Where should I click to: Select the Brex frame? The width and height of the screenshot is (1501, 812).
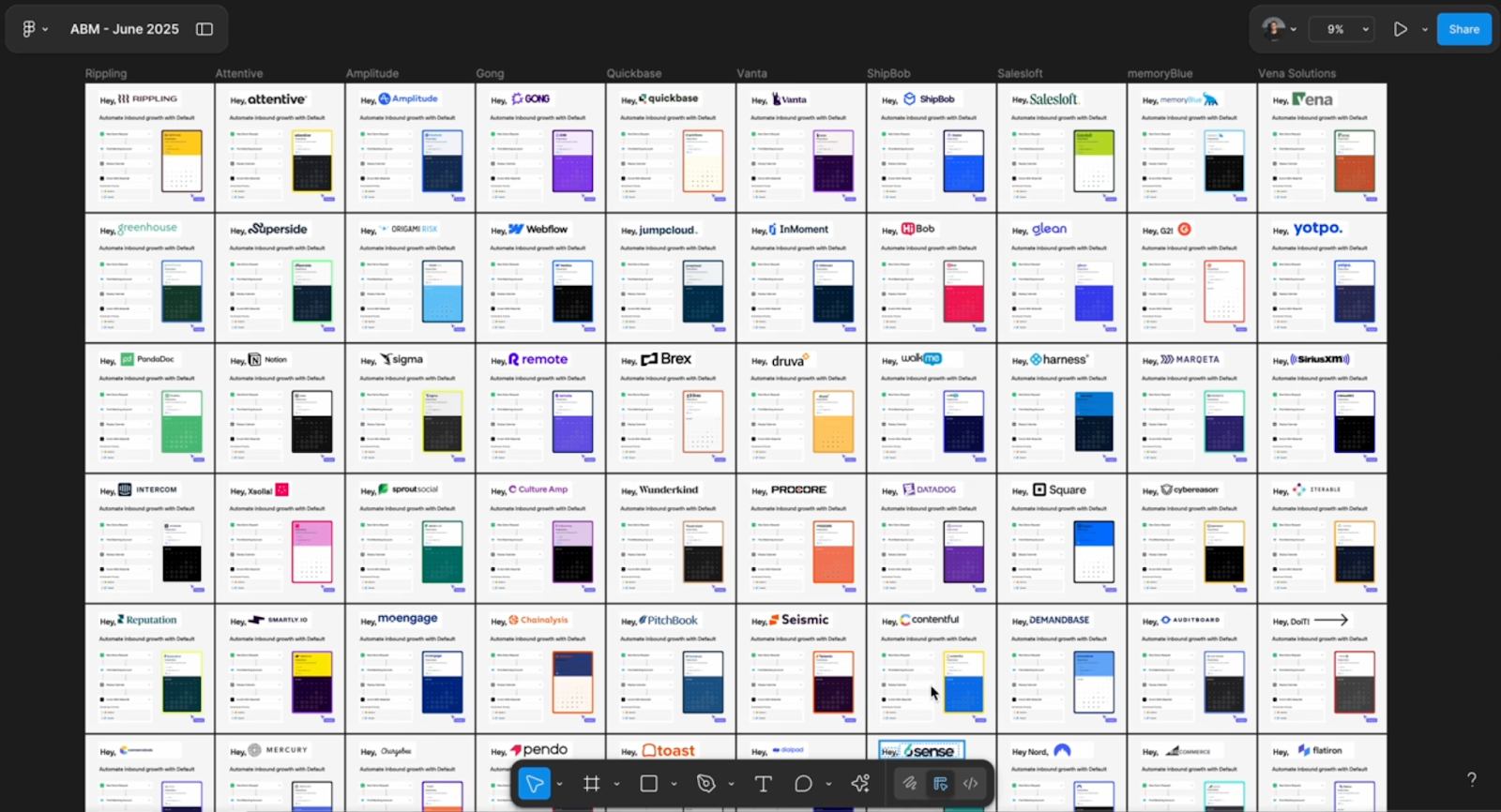click(671, 408)
